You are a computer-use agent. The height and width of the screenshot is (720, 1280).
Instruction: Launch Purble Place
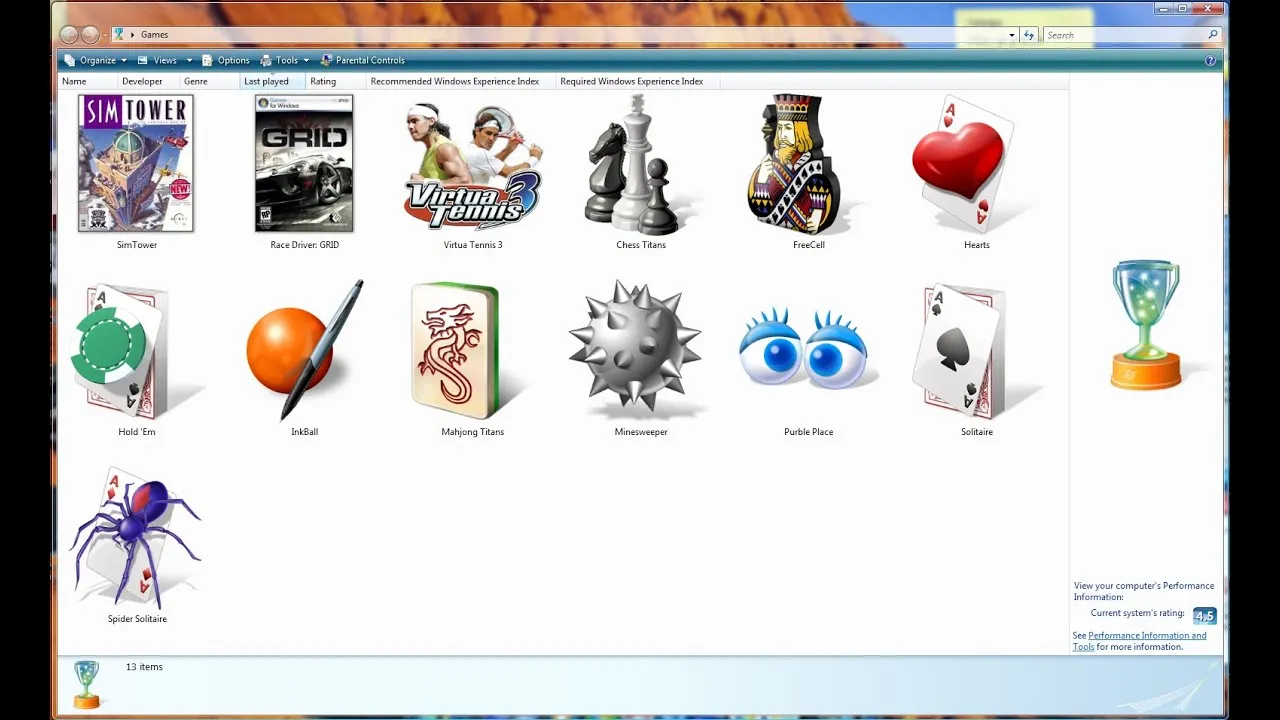[x=806, y=352]
